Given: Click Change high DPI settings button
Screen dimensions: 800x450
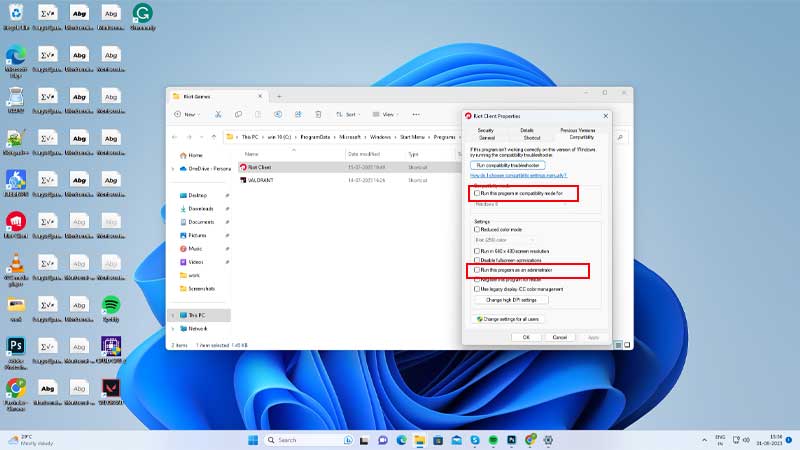Looking at the screenshot, I should [x=511, y=300].
